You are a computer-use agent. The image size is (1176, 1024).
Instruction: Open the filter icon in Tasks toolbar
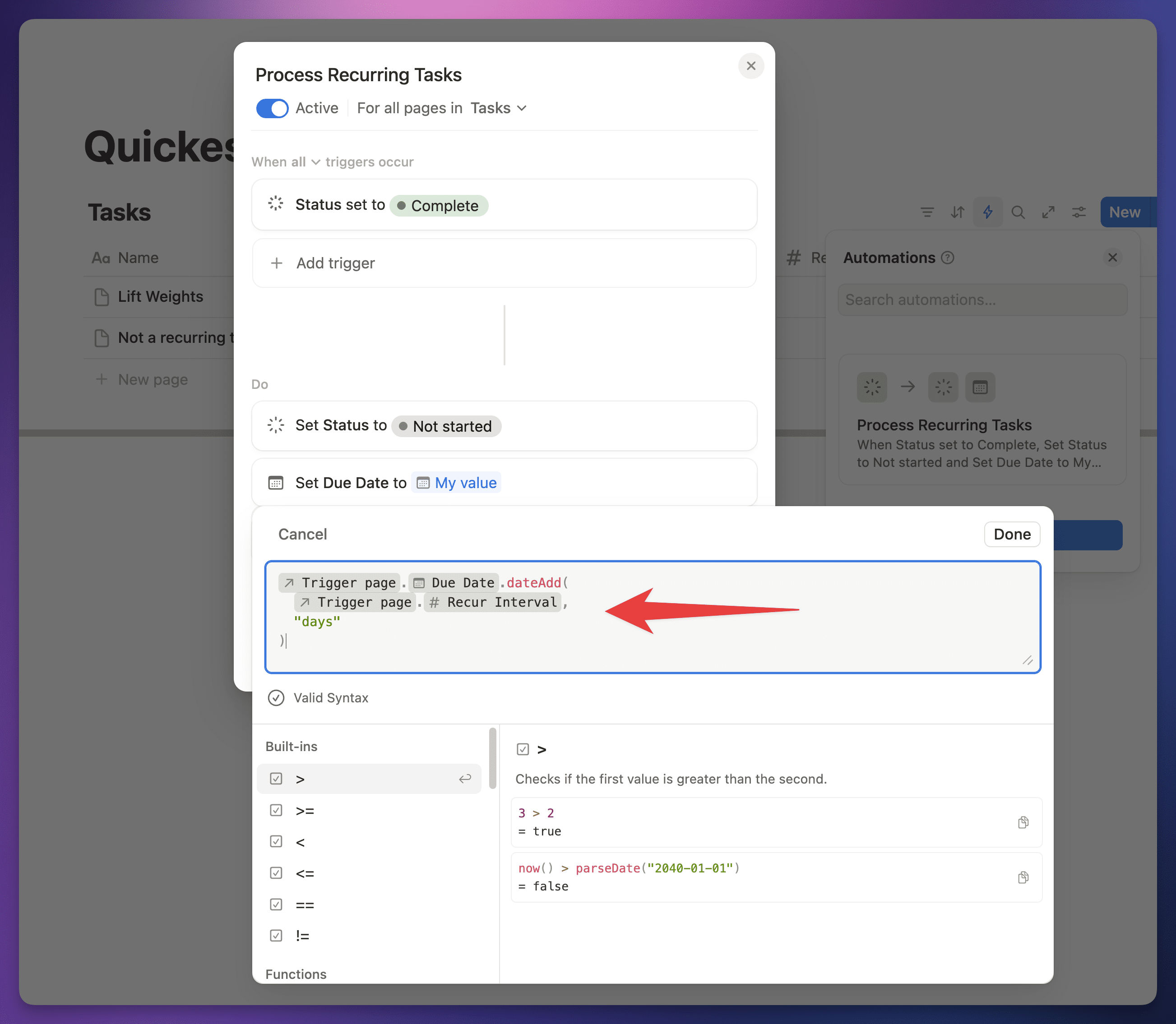[x=927, y=212]
